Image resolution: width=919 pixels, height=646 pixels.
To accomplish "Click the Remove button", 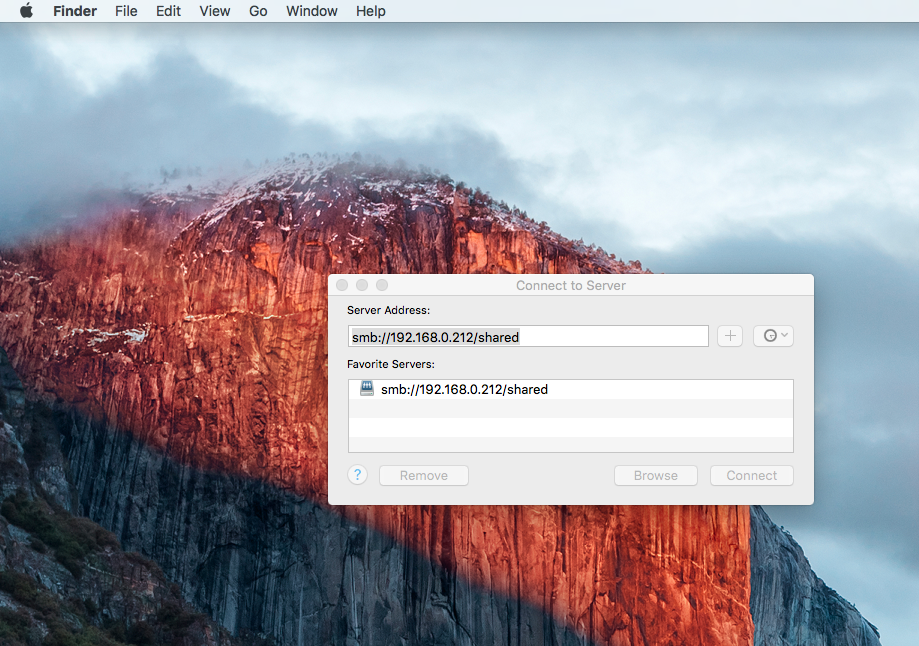I will pos(424,475).
